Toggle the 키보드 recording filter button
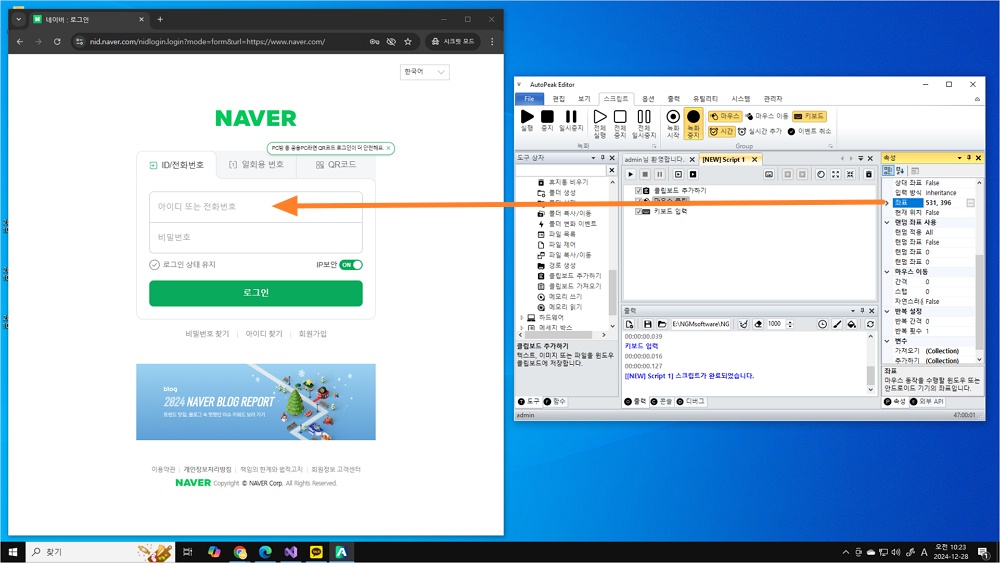The height and width of the screenshot is (563, 1000). click(x=809, y=116)
